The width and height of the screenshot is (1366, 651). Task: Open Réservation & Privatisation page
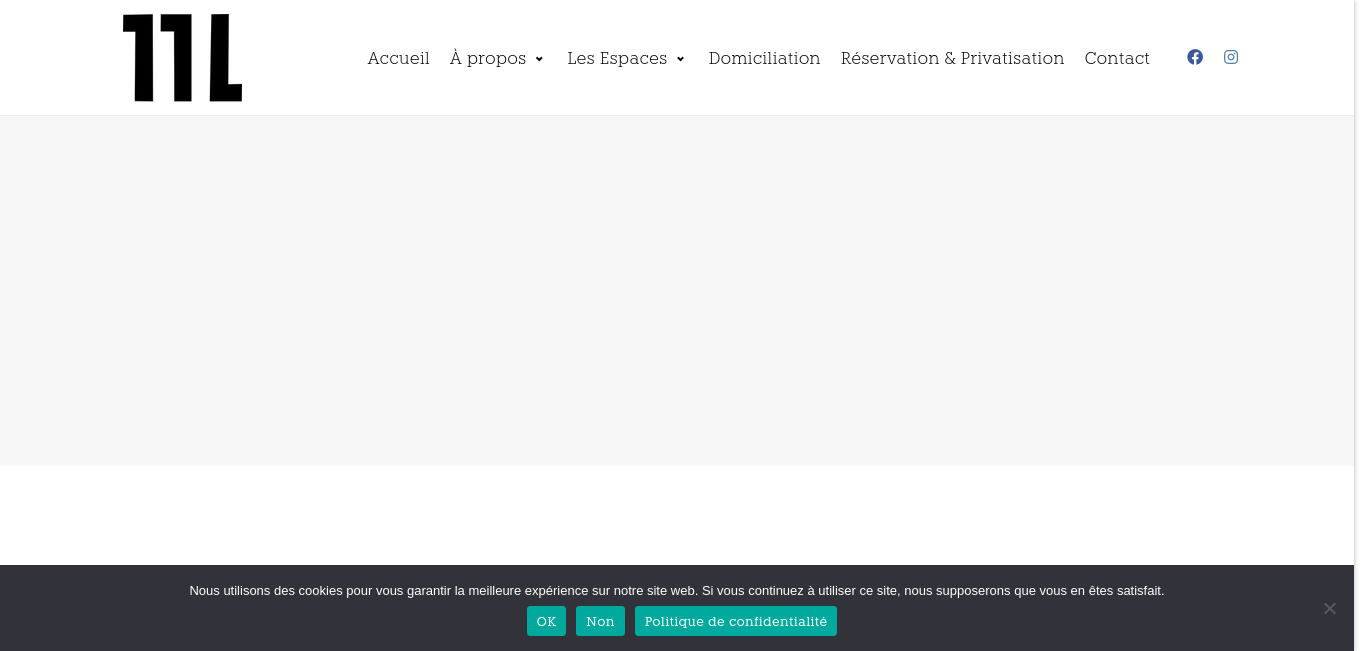(x=952, y=58)
